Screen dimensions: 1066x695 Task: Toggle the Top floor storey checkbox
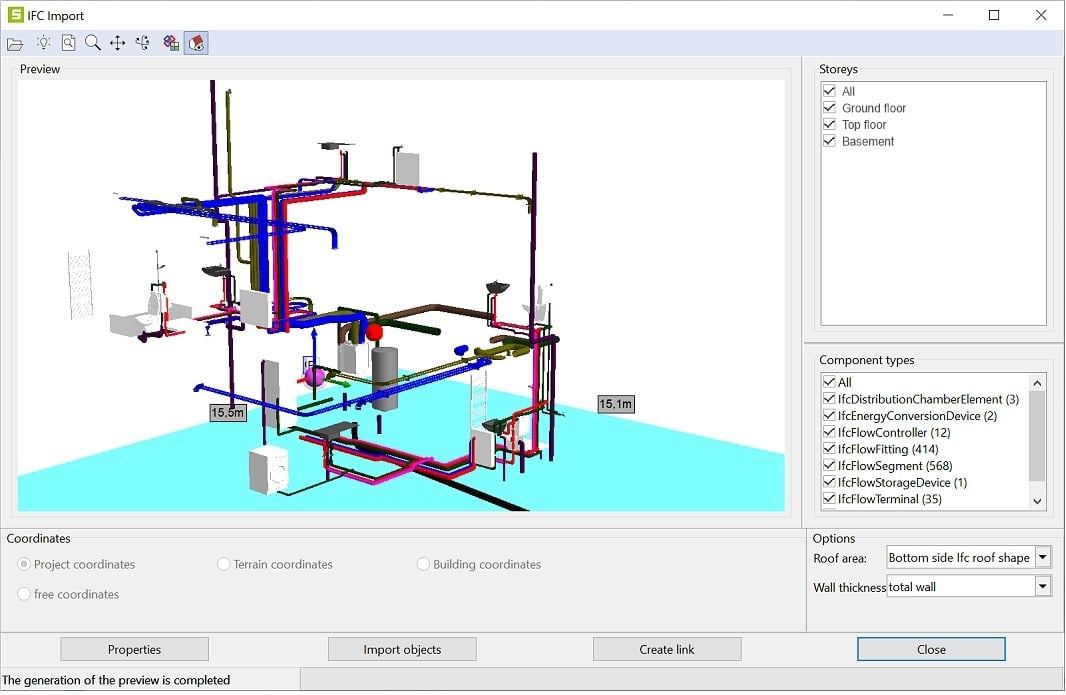(x=829, y=124)
